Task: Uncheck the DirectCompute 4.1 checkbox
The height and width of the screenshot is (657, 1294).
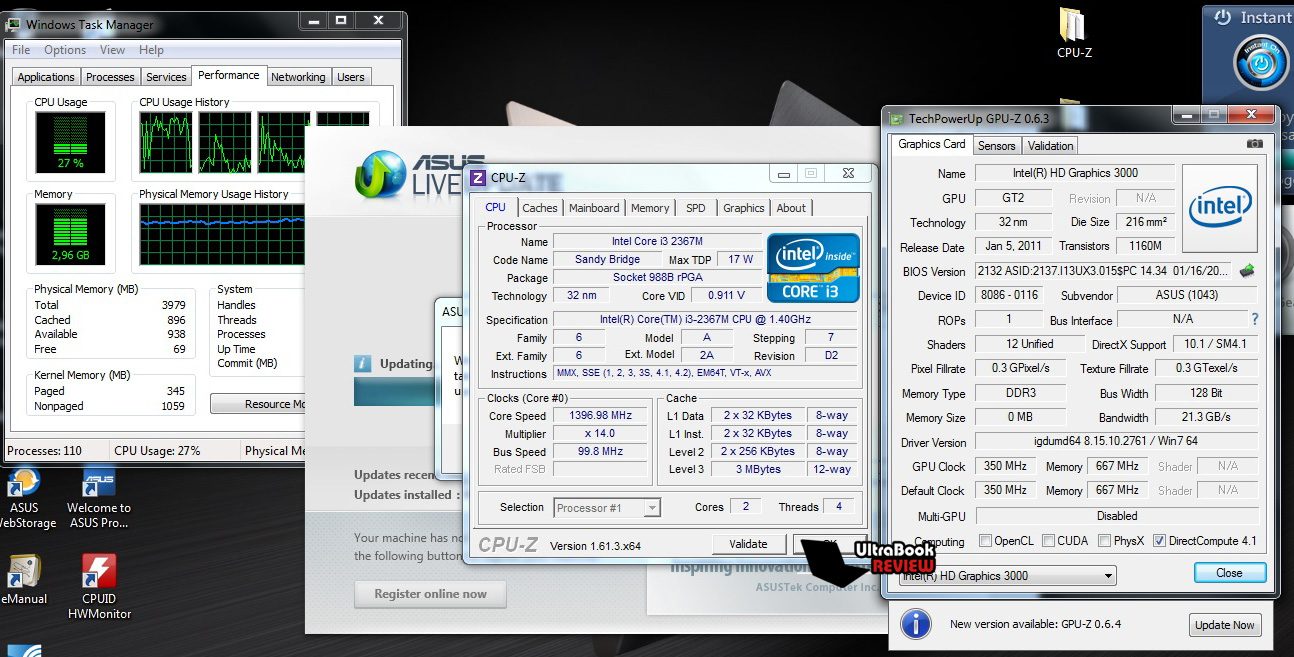Action: click(1159, 541)
